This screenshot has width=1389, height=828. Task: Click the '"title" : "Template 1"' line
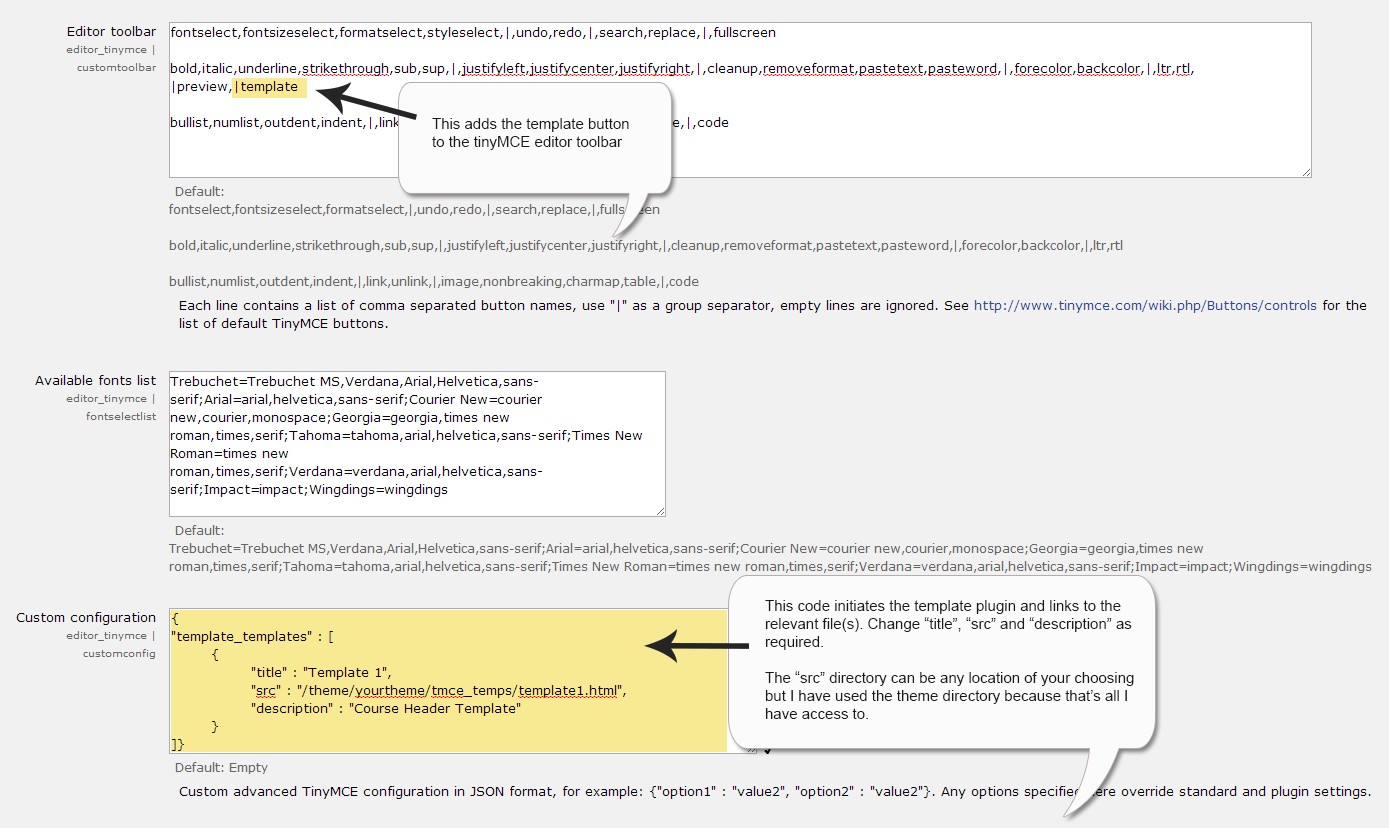click(x=321, y=673)
